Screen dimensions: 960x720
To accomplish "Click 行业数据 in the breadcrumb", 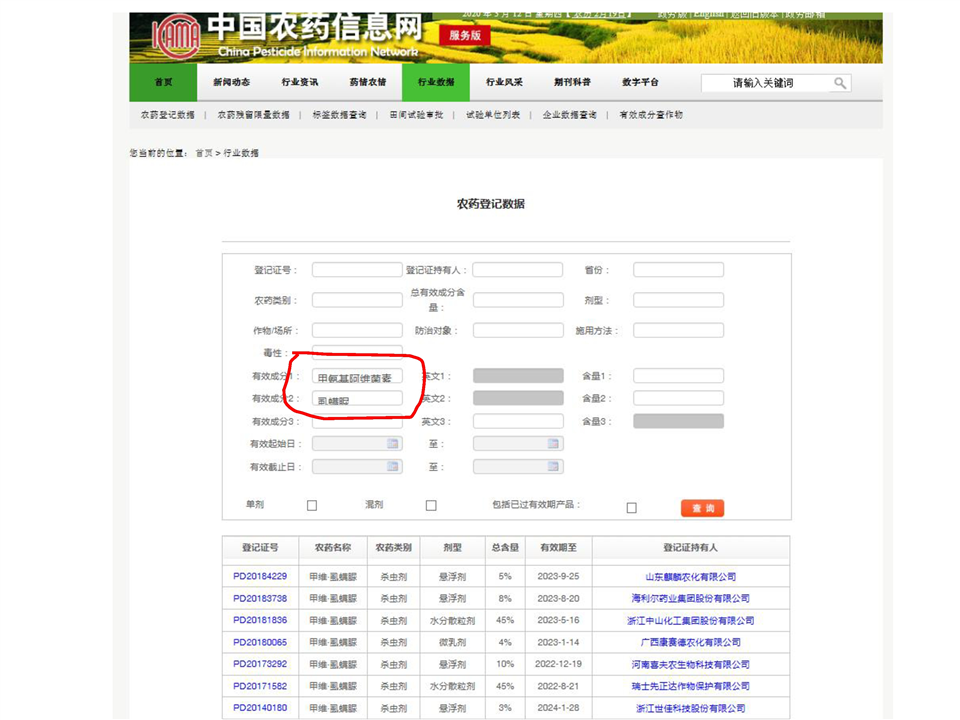I will 241,153.
